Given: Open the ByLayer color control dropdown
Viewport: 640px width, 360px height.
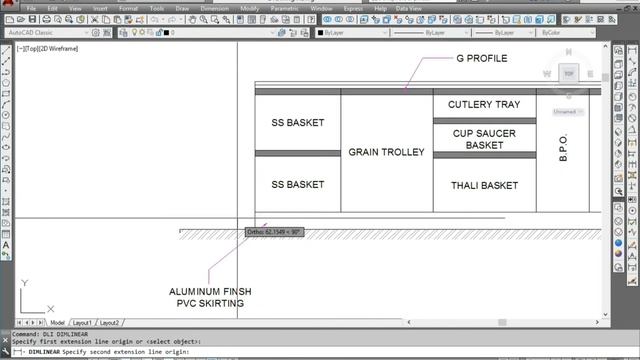Looking at the screenshot, I should tap(352, 33).
